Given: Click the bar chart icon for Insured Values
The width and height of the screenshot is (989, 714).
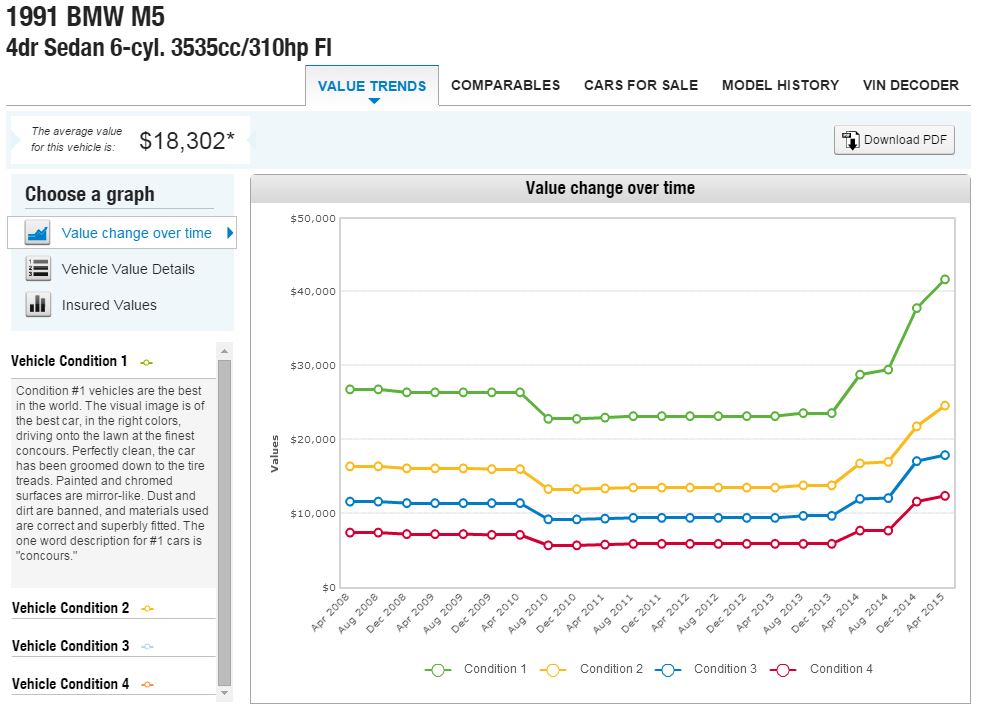Looking at the screenshot, I should pyautogui.click(x=38, y=305).
